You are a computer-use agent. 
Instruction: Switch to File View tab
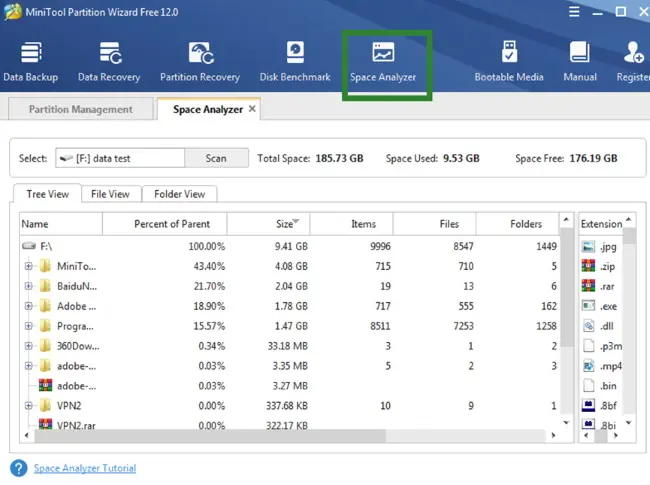(110, 194)
